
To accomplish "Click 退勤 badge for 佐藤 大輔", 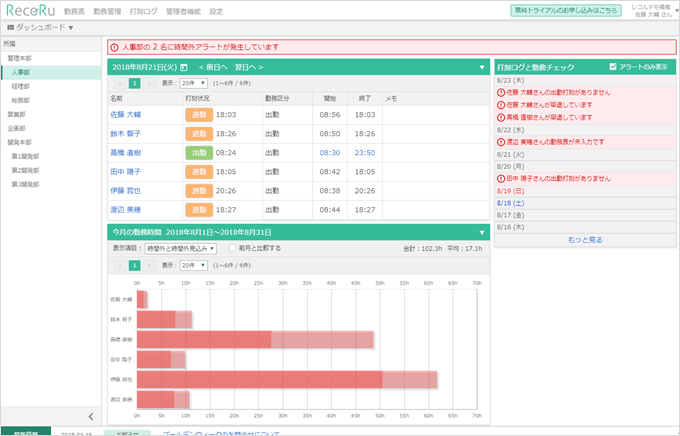I will [199, 115].
